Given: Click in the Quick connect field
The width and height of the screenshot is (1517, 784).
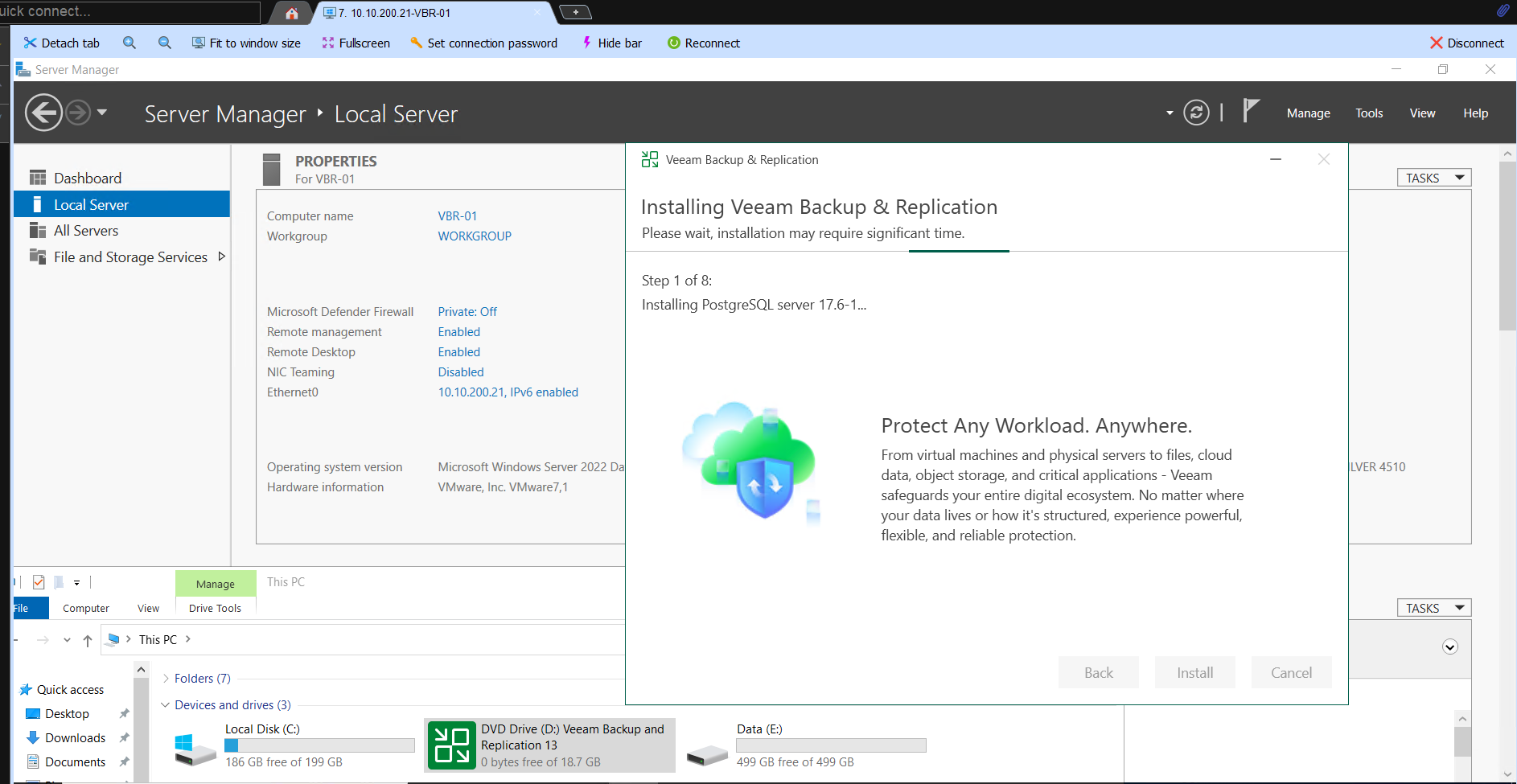Looking at the screenshot, I should point(129,12).
